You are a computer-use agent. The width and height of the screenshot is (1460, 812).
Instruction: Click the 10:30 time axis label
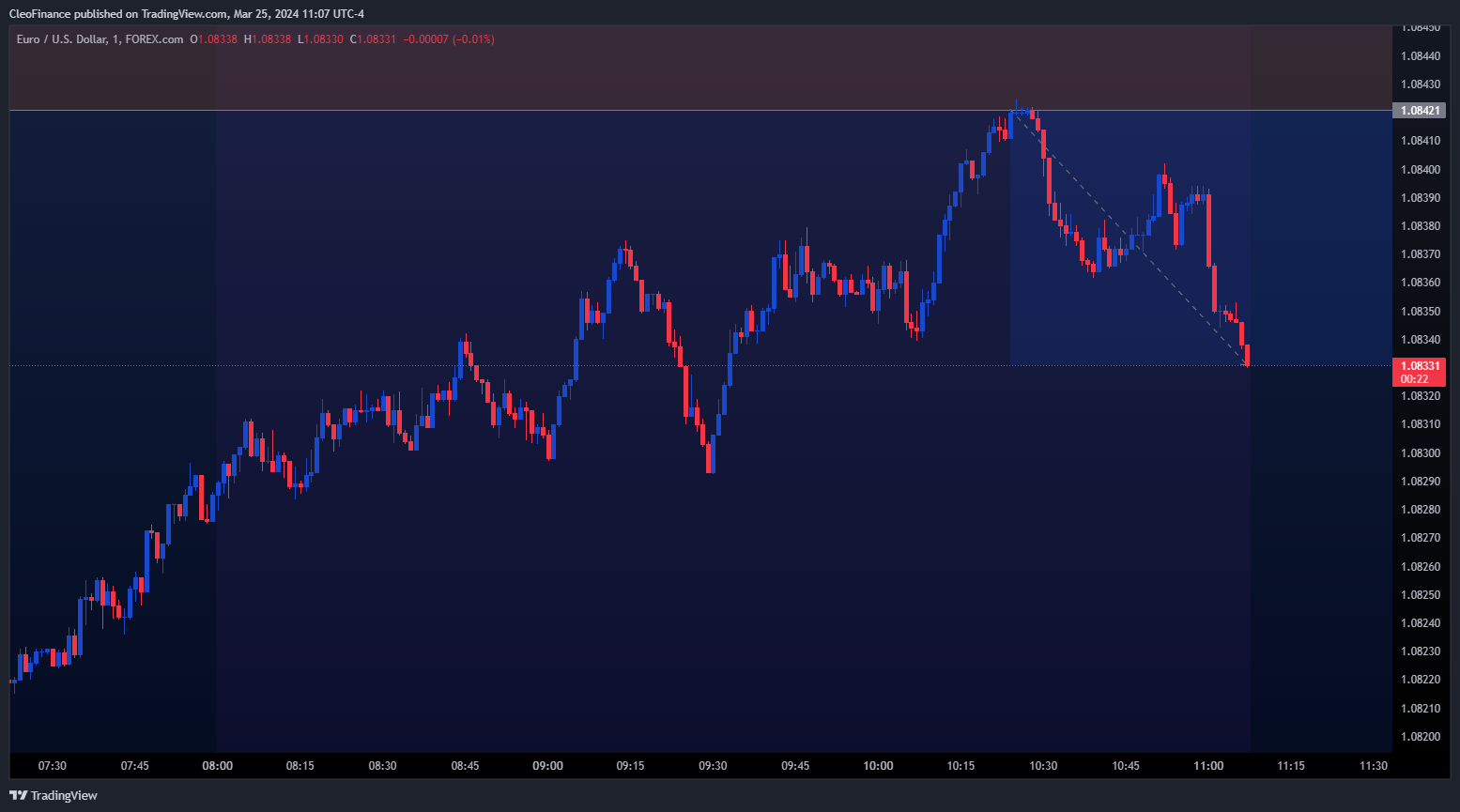coord(1044,766)
